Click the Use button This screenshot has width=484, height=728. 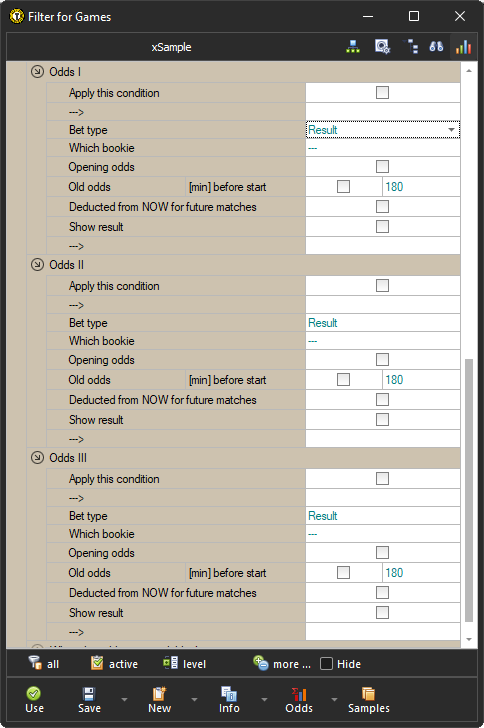[34, 700]
